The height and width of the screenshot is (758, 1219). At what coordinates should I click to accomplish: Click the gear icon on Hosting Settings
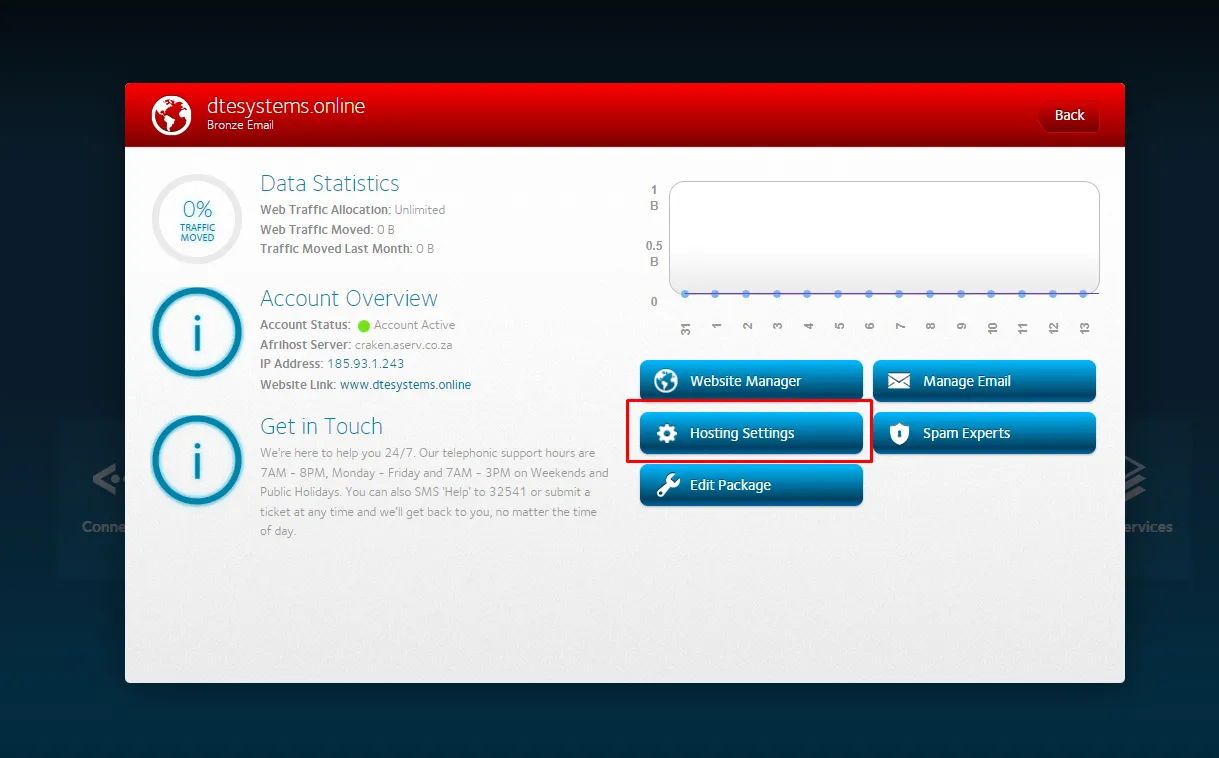point(666,433)
